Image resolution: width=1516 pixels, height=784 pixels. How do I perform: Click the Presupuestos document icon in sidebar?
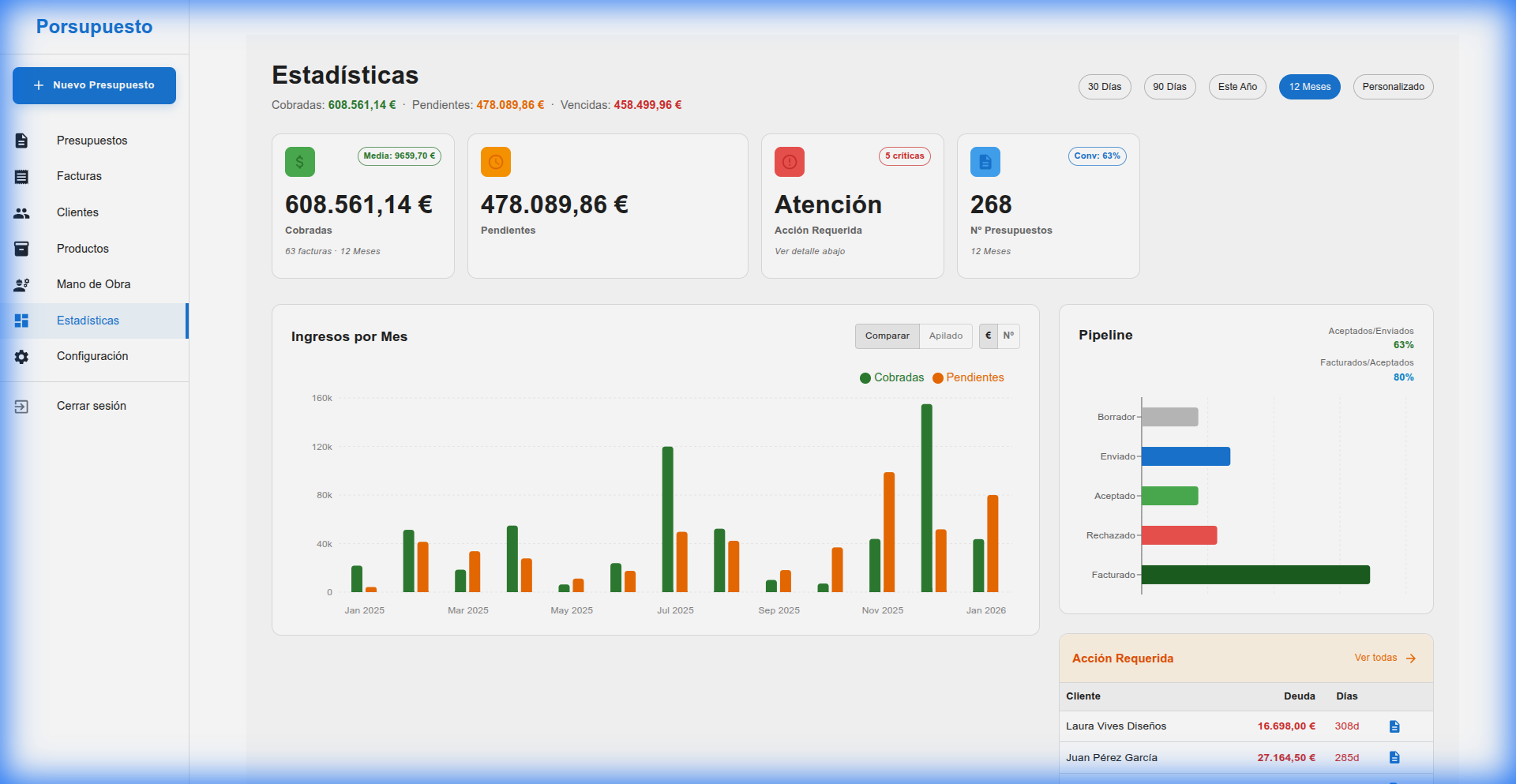[21, 141]
